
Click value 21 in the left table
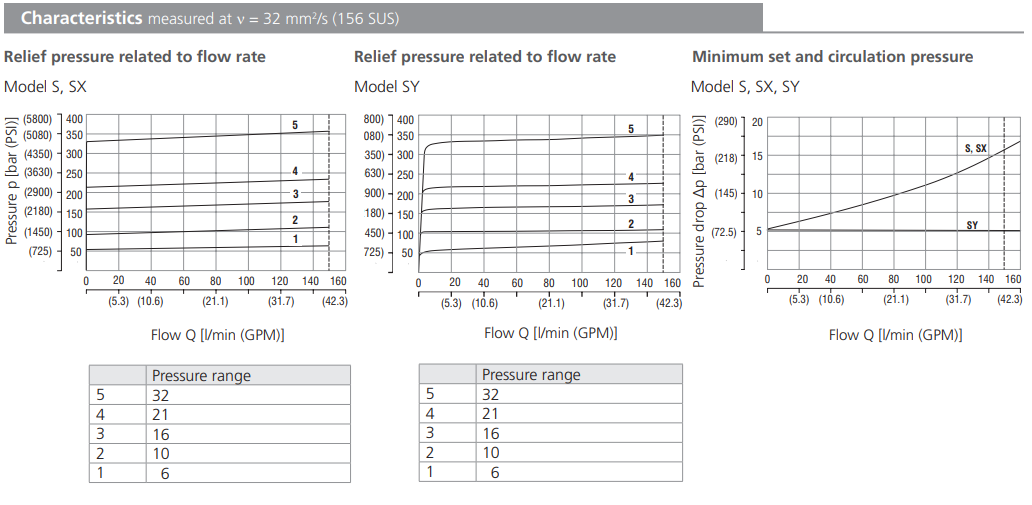(160, 414)
